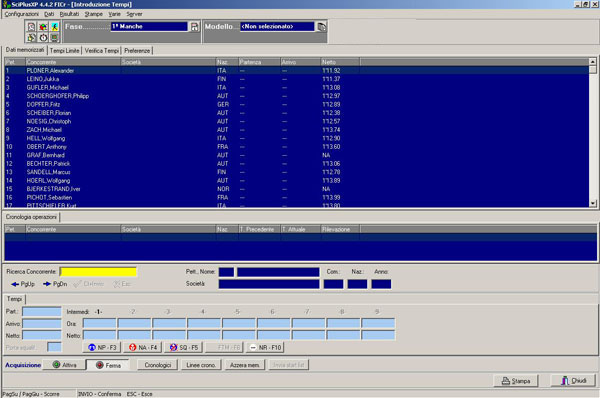Select the row for GRAF Bernhard

coord(297,155)
